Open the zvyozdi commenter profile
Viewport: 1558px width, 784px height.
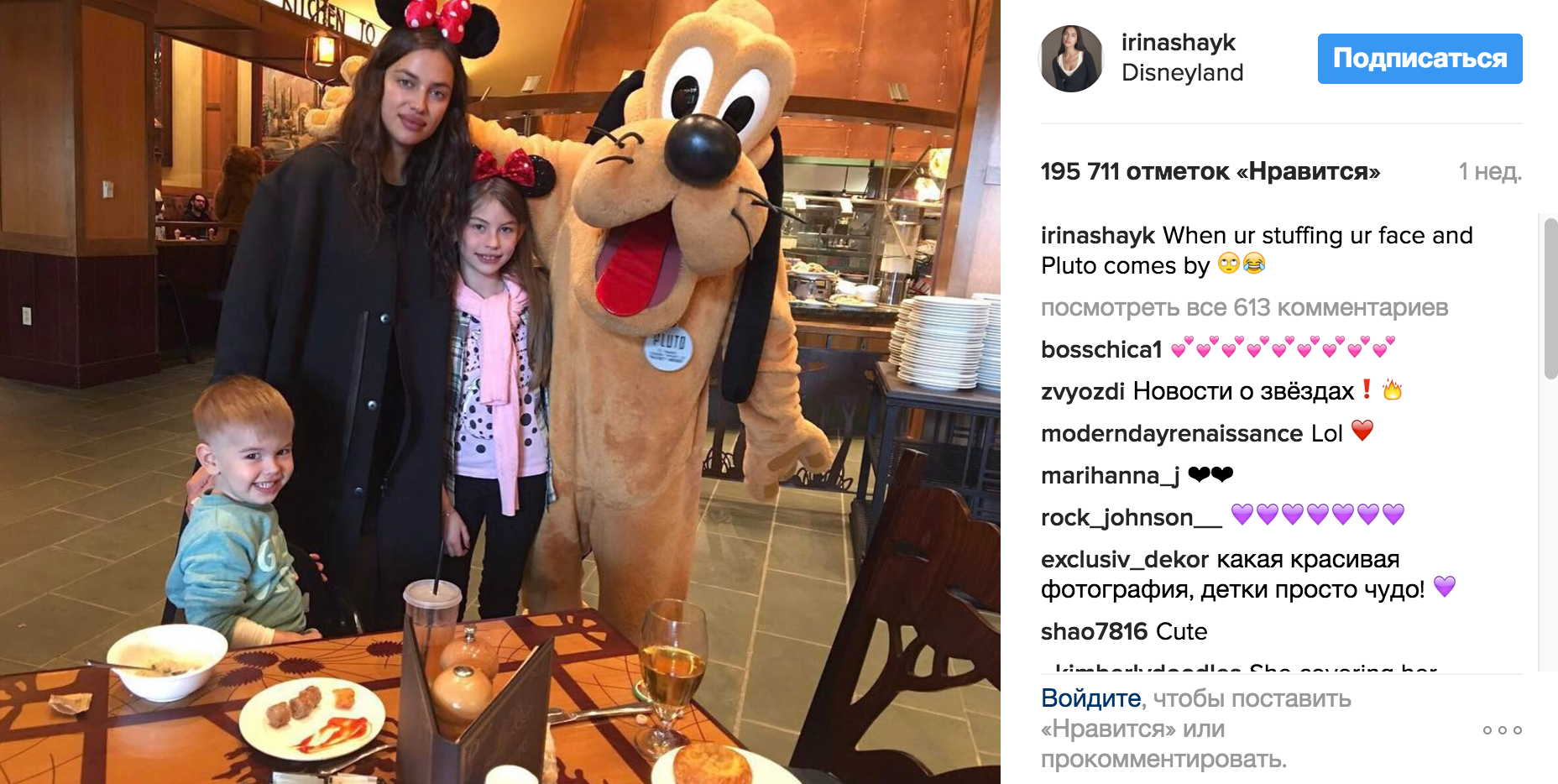coord(1083,391)
